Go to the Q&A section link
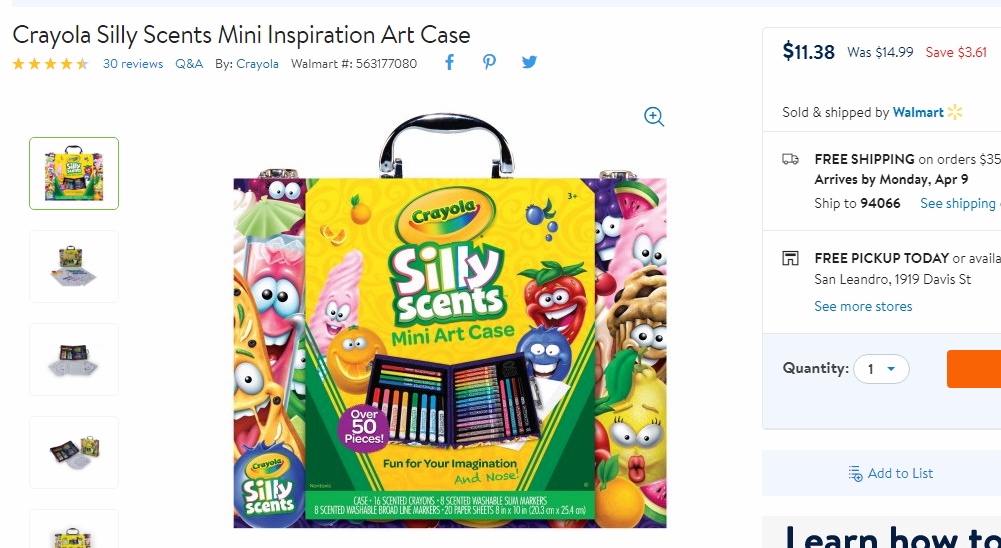This screenshot has width=1001, height=548. click(x=189, y=64)
